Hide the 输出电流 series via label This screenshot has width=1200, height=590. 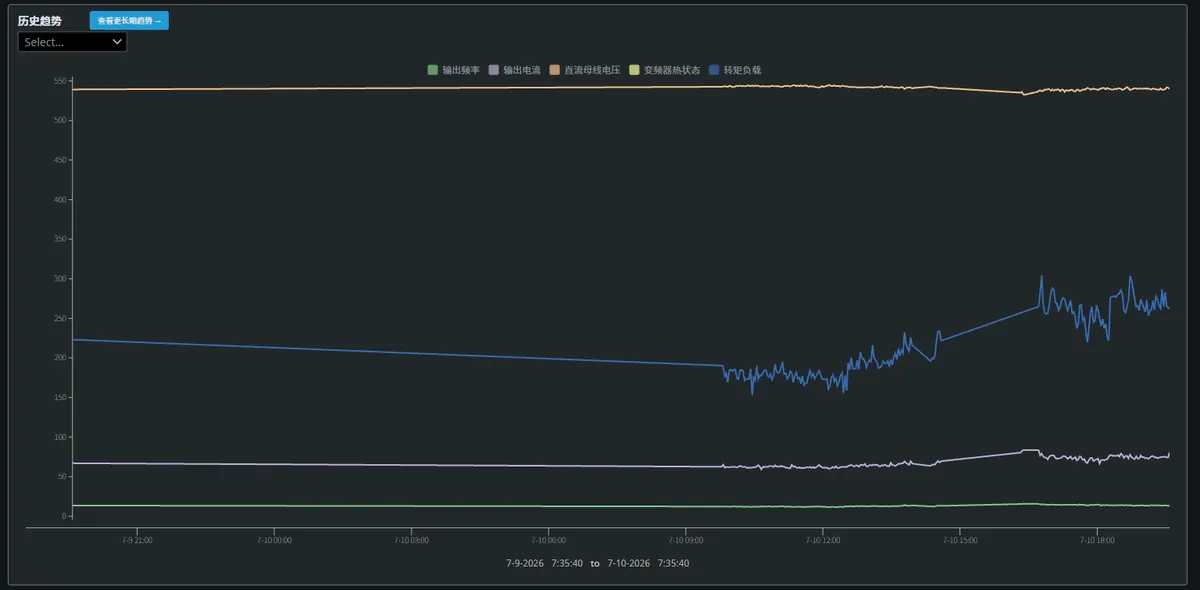point(522,70)
